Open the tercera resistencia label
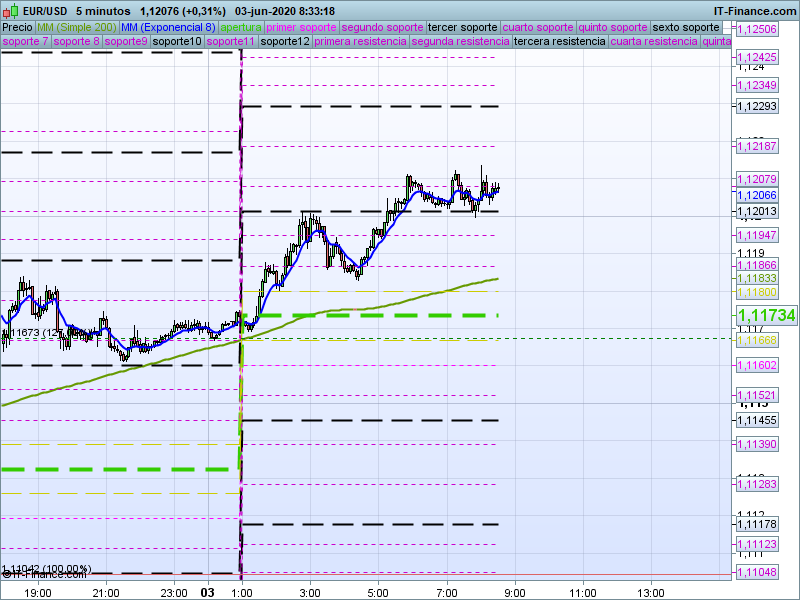 558,42
